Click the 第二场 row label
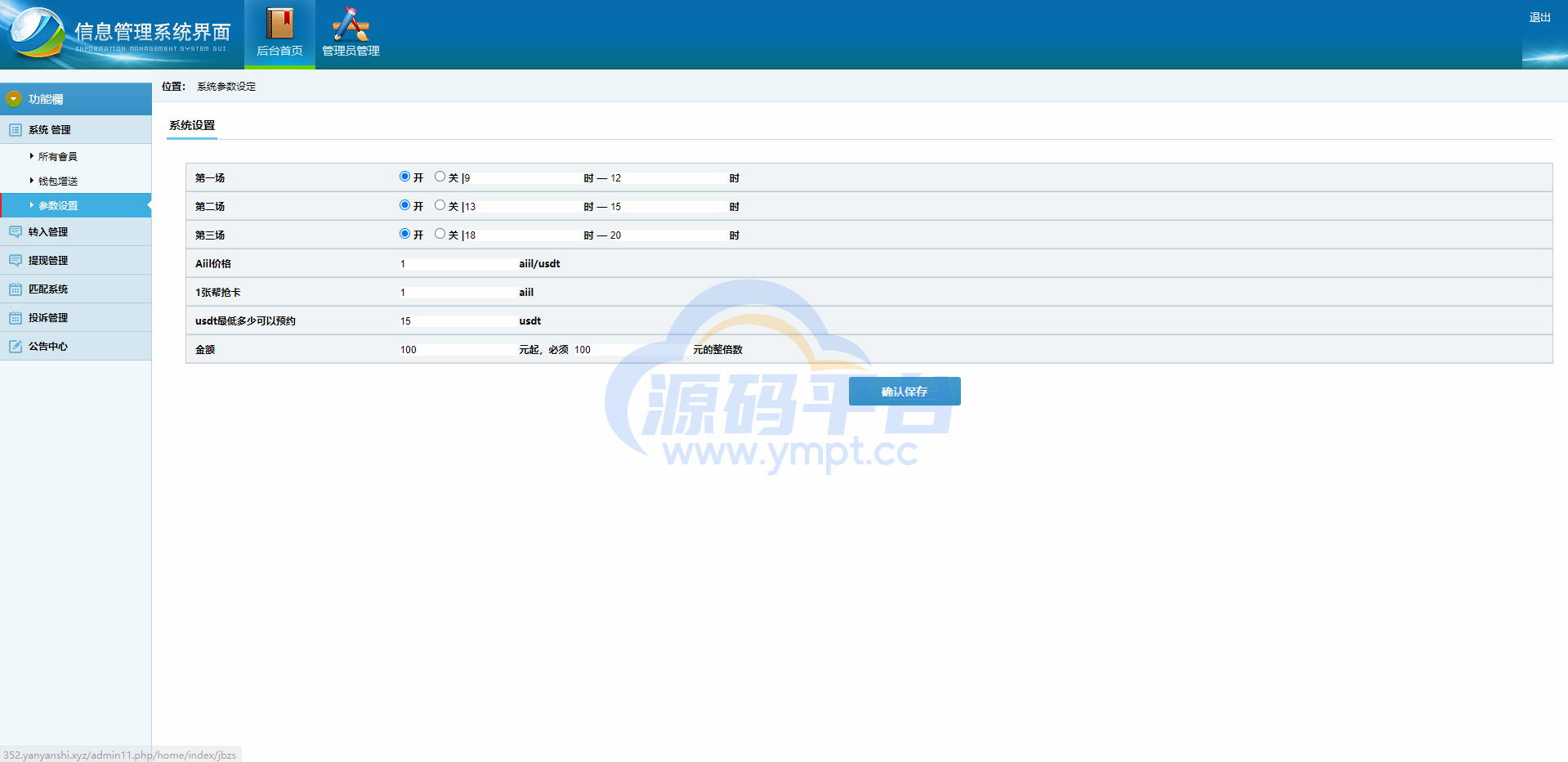Screen dimensions: 1568x762 tap(210, 207)
